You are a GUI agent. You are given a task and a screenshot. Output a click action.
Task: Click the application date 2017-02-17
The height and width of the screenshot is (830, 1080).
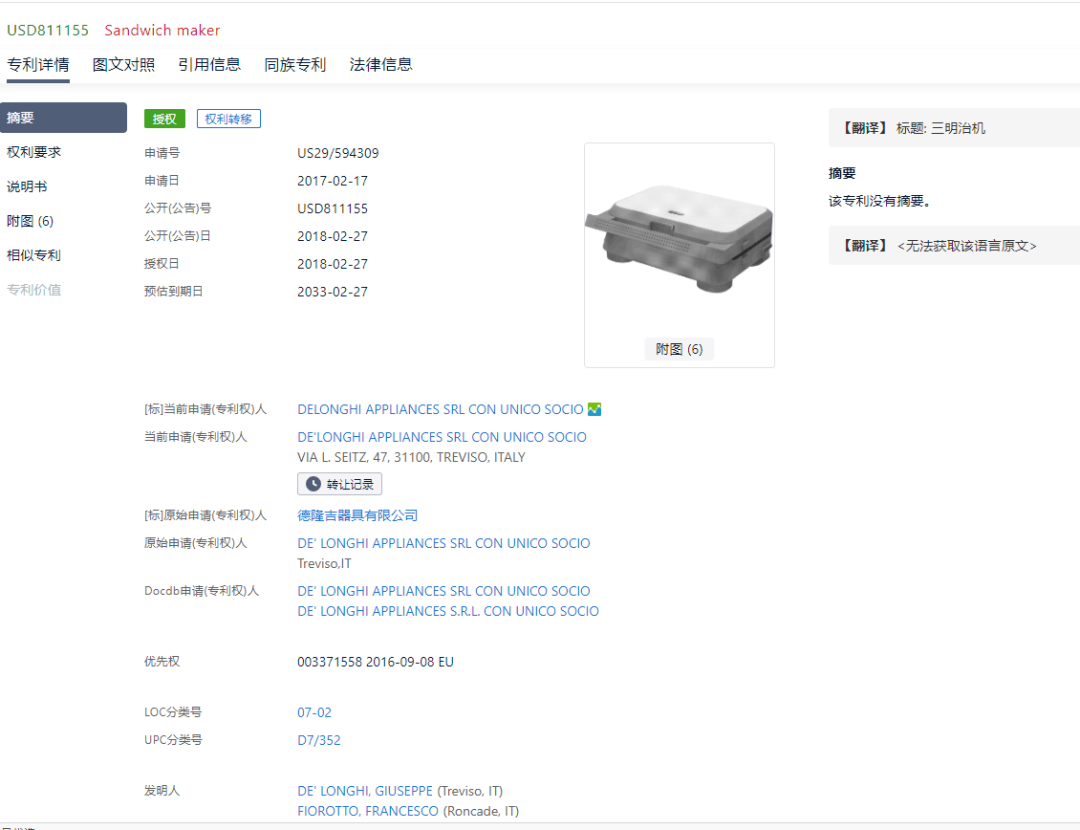[333, 180]
